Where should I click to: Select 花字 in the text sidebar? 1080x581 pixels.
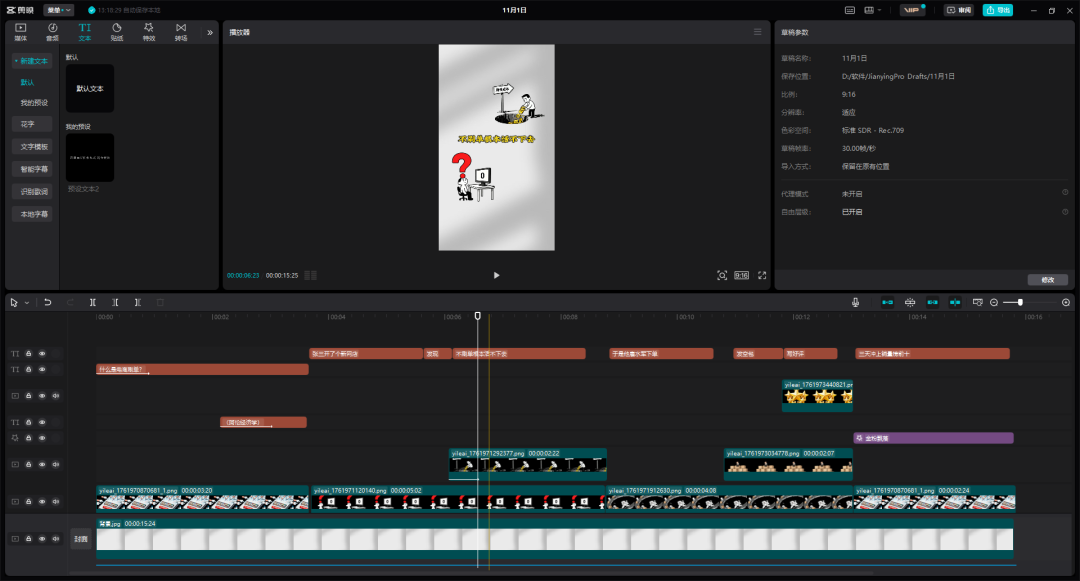pos(28,124)
